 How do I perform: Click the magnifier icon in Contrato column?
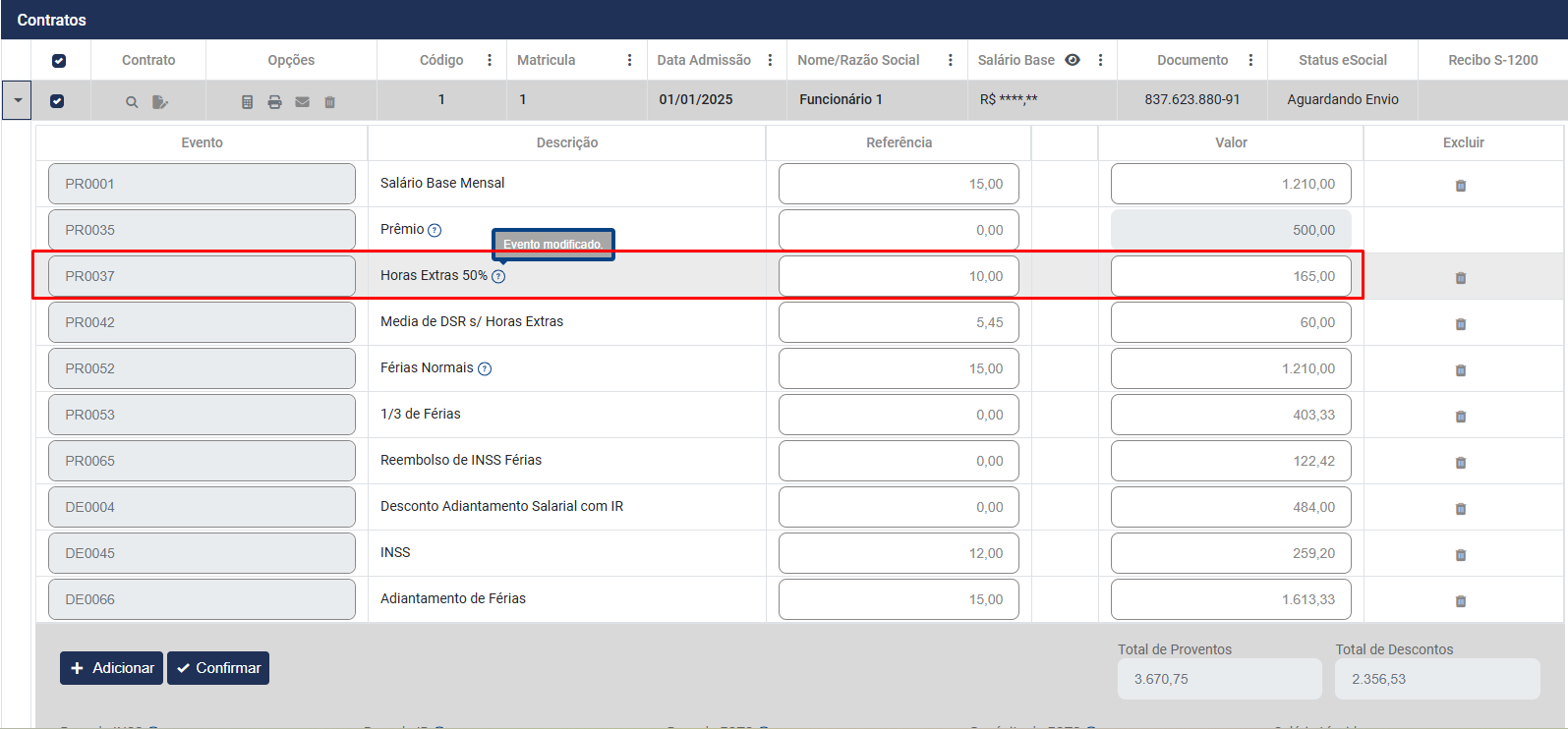click(x=132, y=102)
